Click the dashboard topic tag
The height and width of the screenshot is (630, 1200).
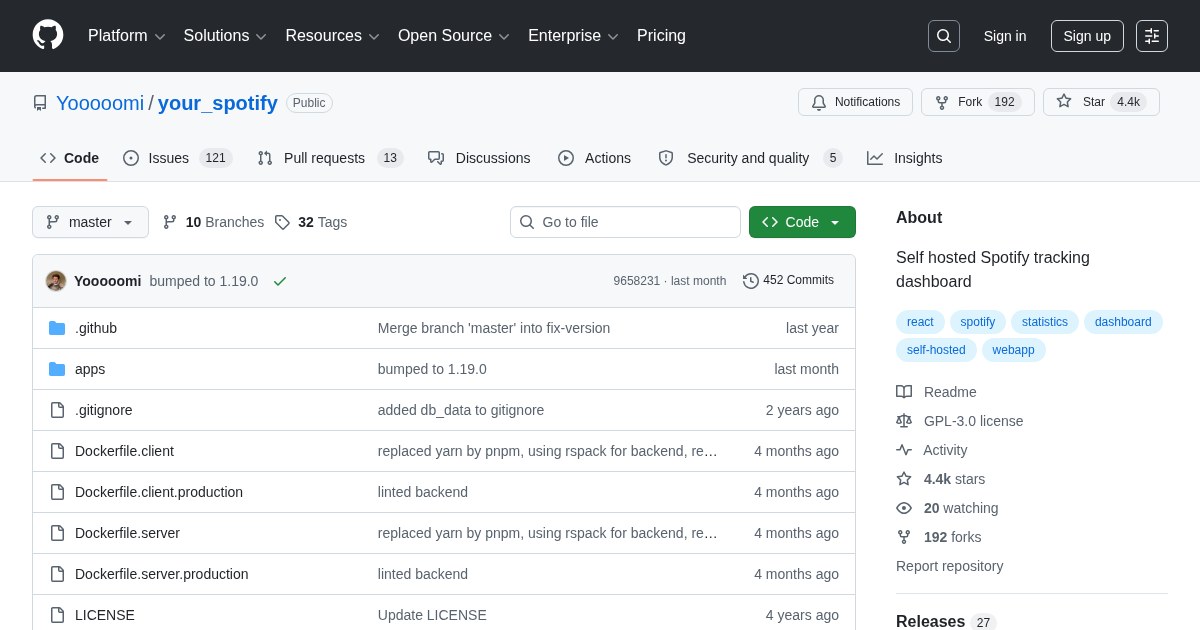[x=1123, y=322]
